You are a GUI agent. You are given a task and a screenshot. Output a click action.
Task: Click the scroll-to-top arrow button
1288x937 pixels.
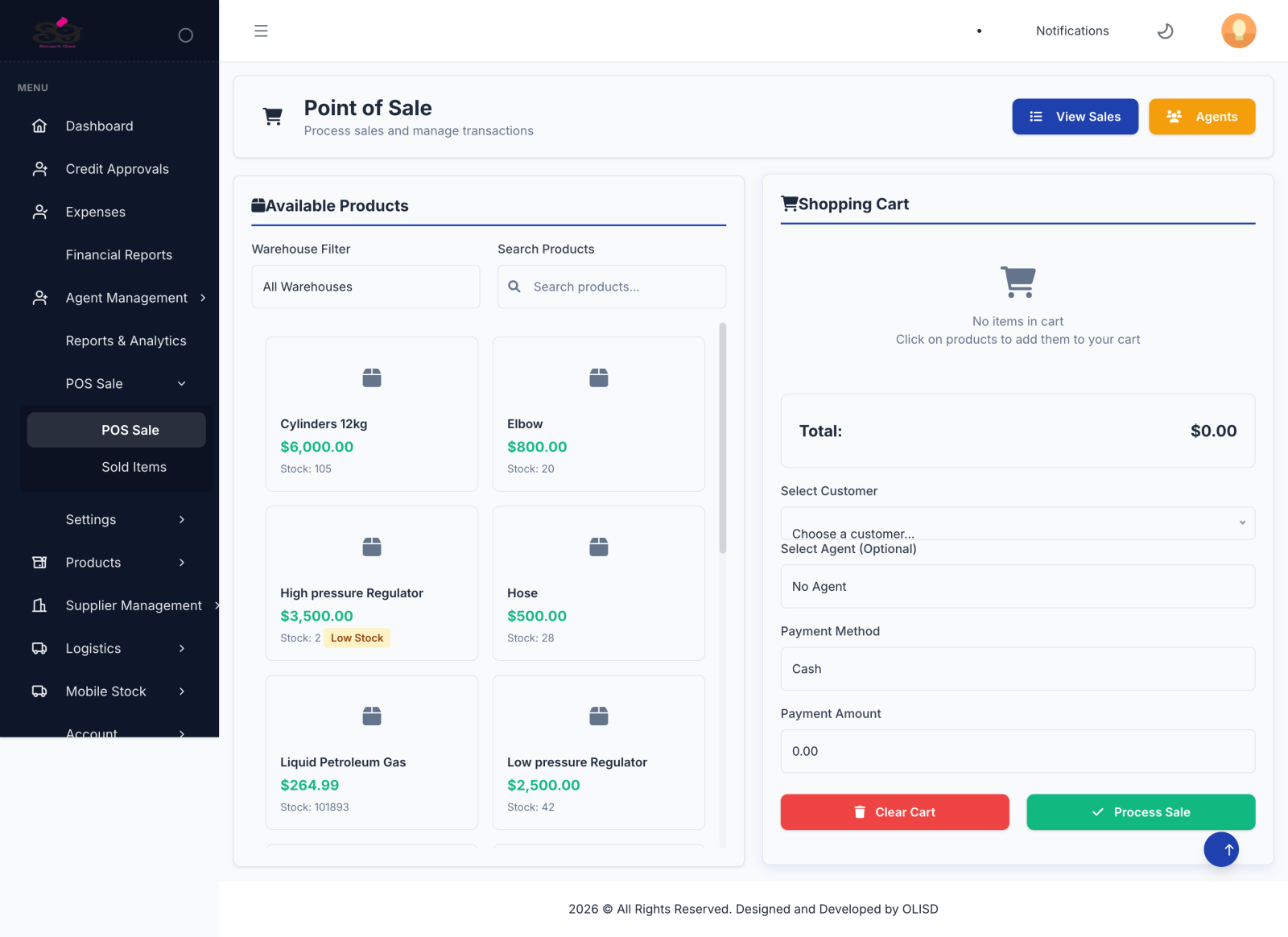point(1221,849)
